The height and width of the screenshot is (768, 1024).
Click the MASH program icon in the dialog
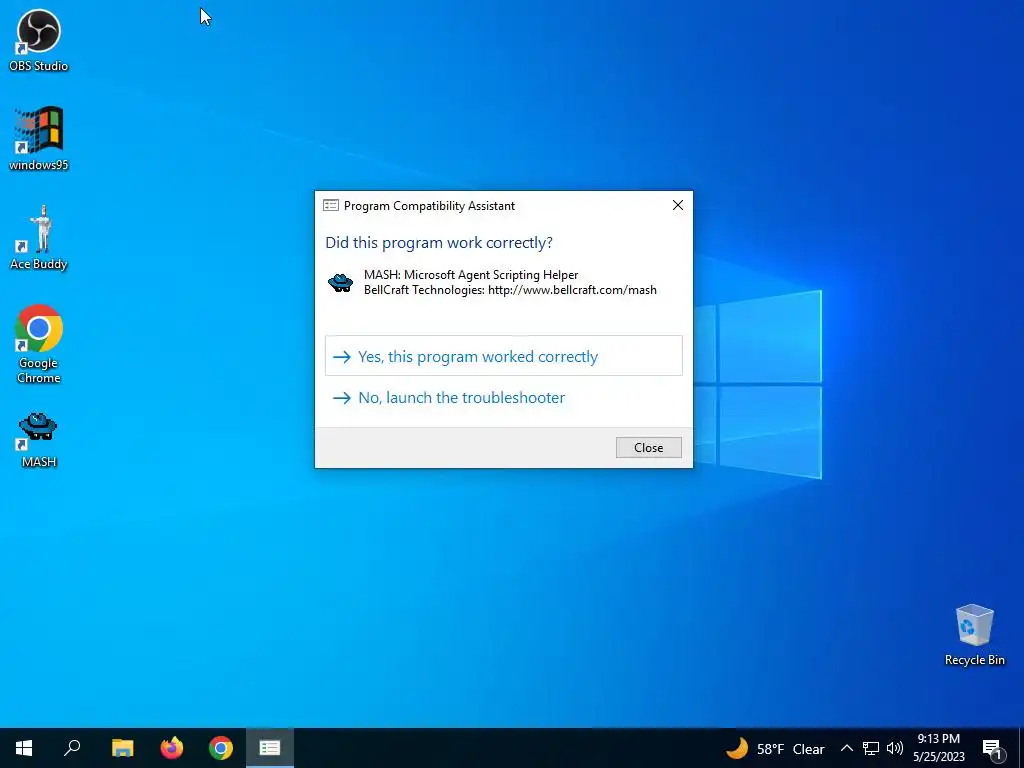(340, 282)
